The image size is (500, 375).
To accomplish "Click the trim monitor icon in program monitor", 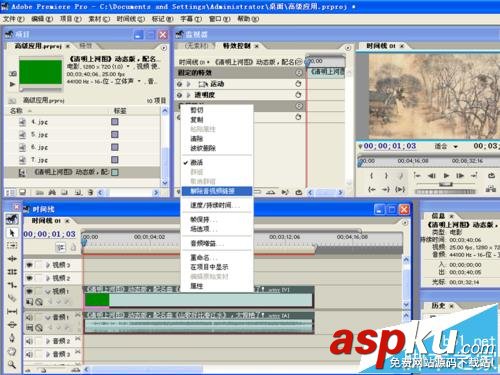I will (490, 189).
